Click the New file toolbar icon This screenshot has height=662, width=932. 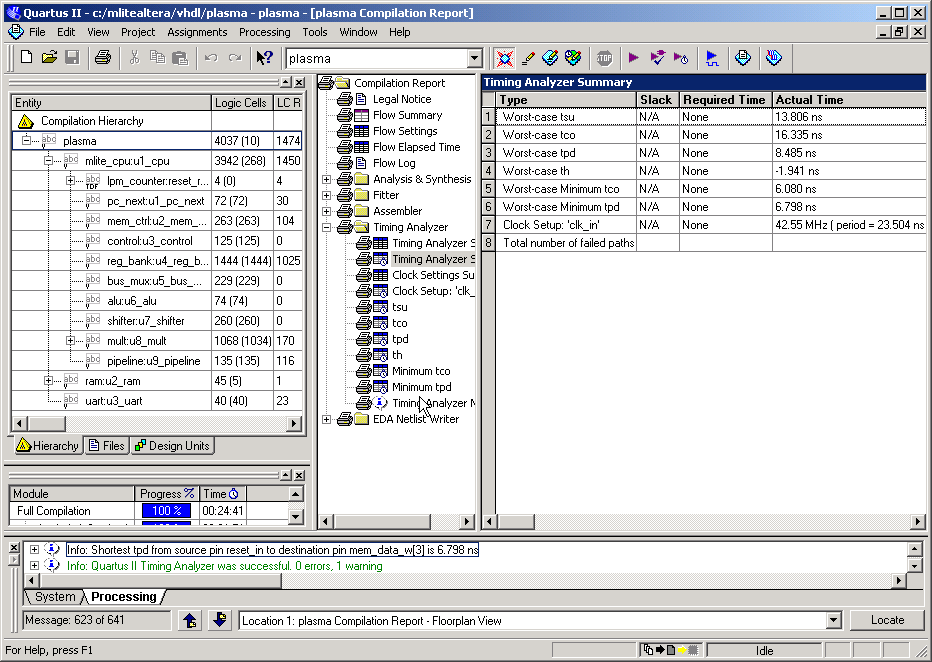26,58
